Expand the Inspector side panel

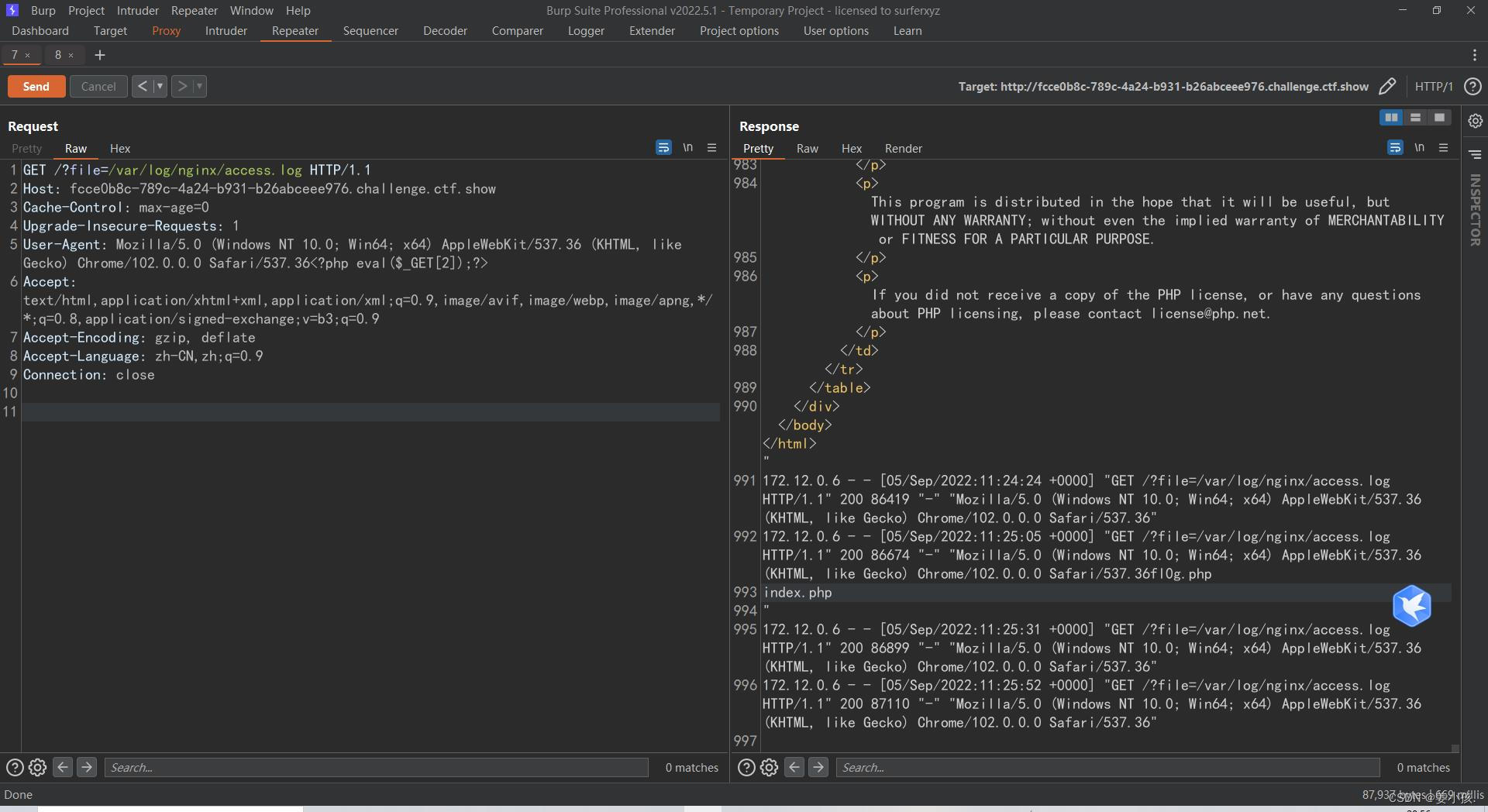pos(1475,210)
